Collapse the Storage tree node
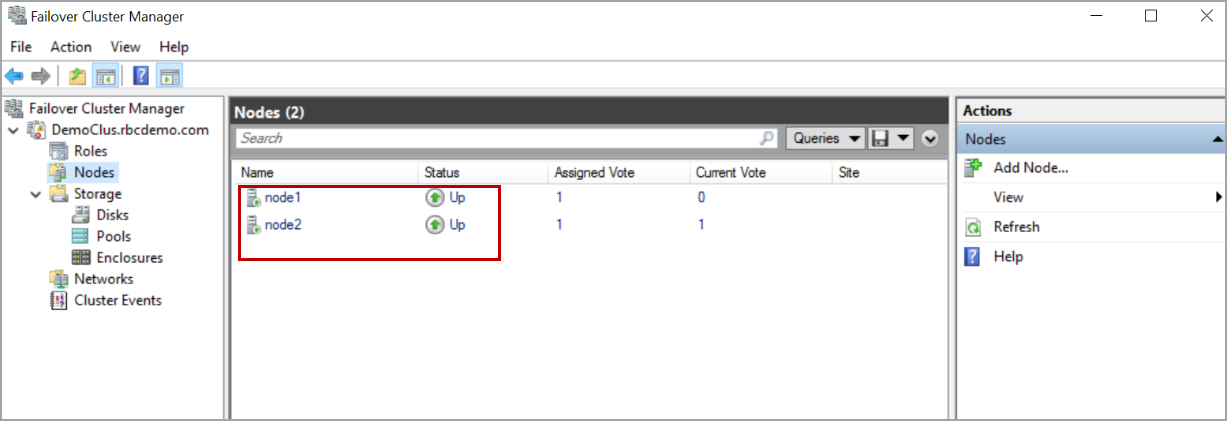The width and height of the screenshot is (1227, 421). point(36,194)
